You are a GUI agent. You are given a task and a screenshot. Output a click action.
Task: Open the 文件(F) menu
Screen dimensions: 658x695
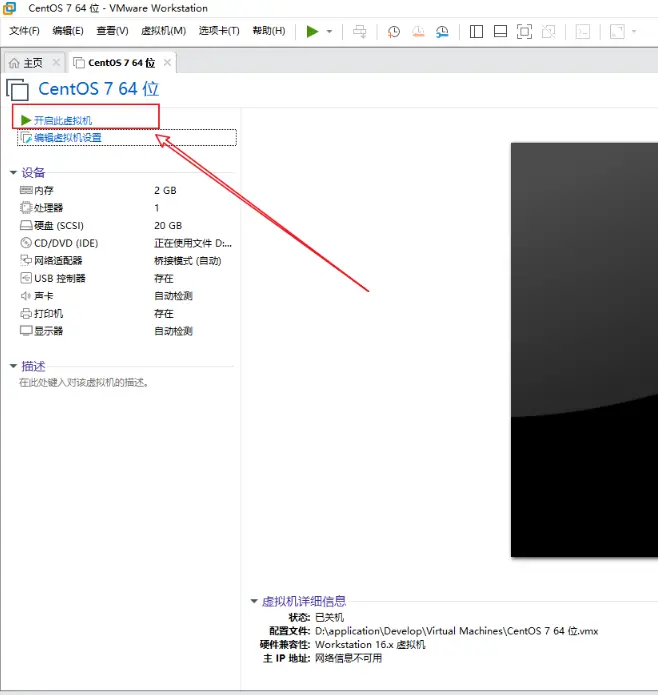point(24,31)
